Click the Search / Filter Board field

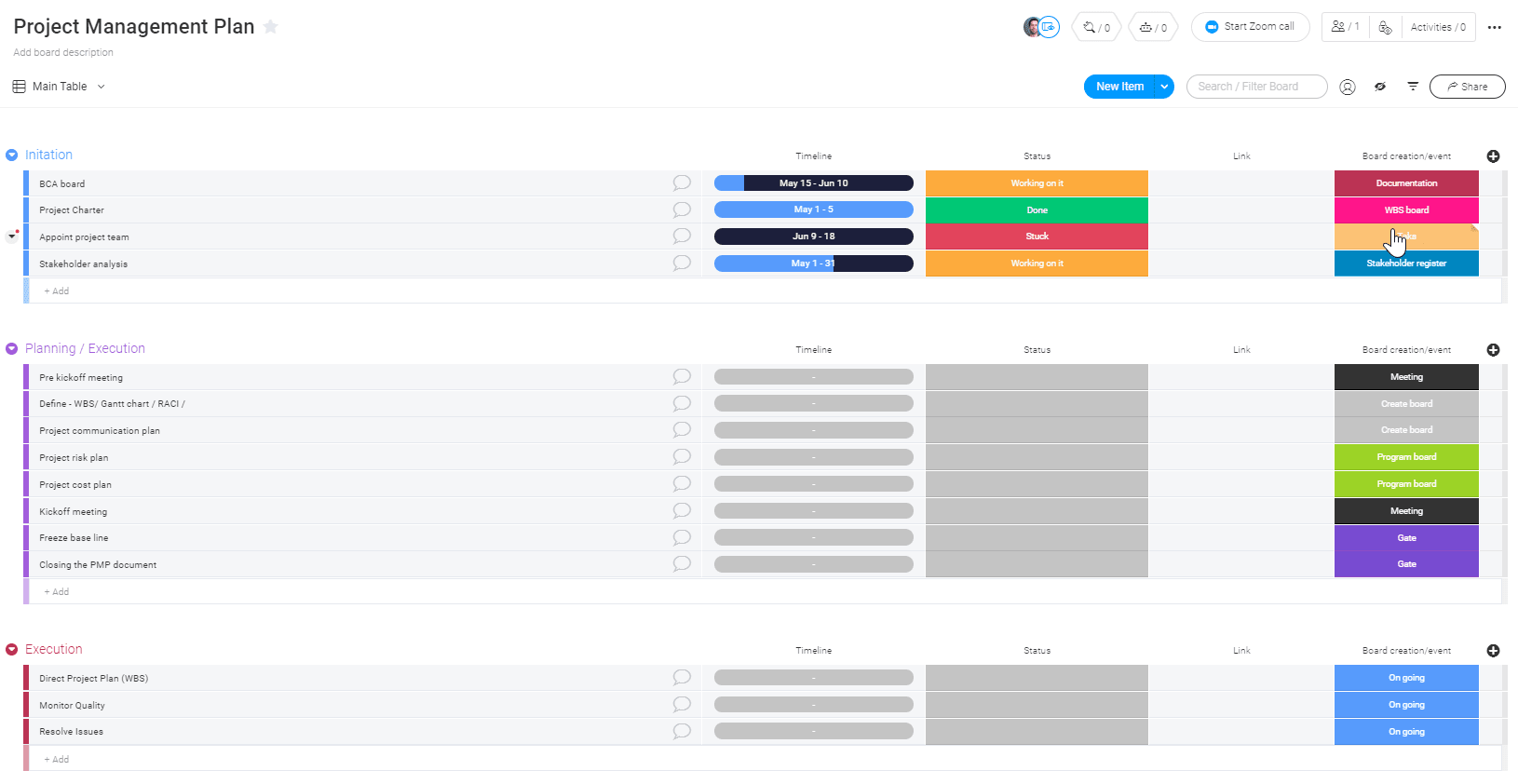pos(1255,87)
